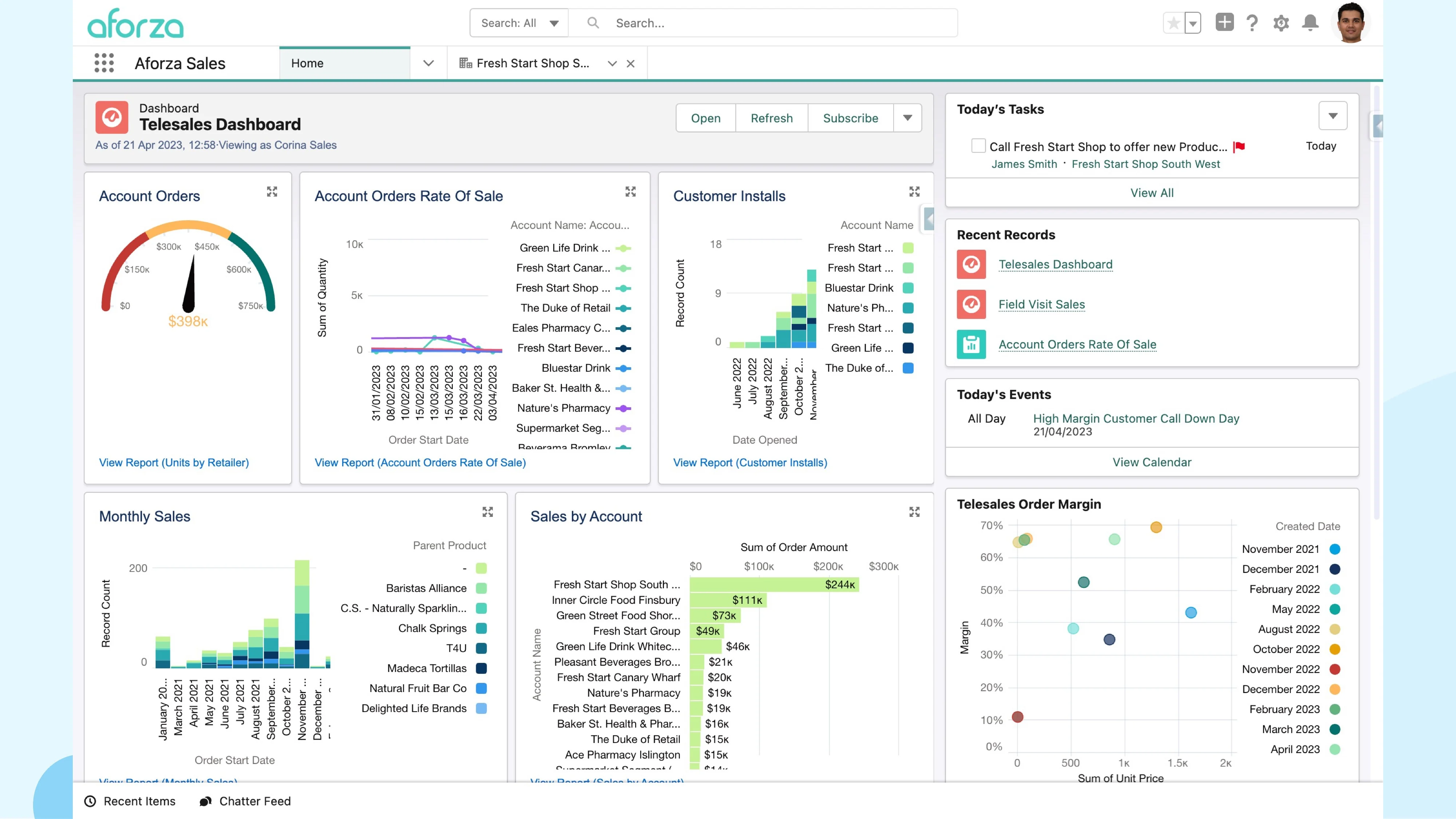Viewport: 1456px width, 819px height.
Task: Click the collapse arrow beside Customer Installs
Action: pyautogui.click(x=928, y=219)
